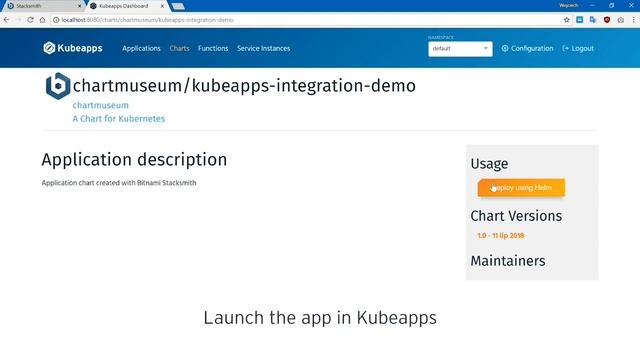Click the camera extension icon
Viewport: 640px width, 360px height.
[621, 20]
